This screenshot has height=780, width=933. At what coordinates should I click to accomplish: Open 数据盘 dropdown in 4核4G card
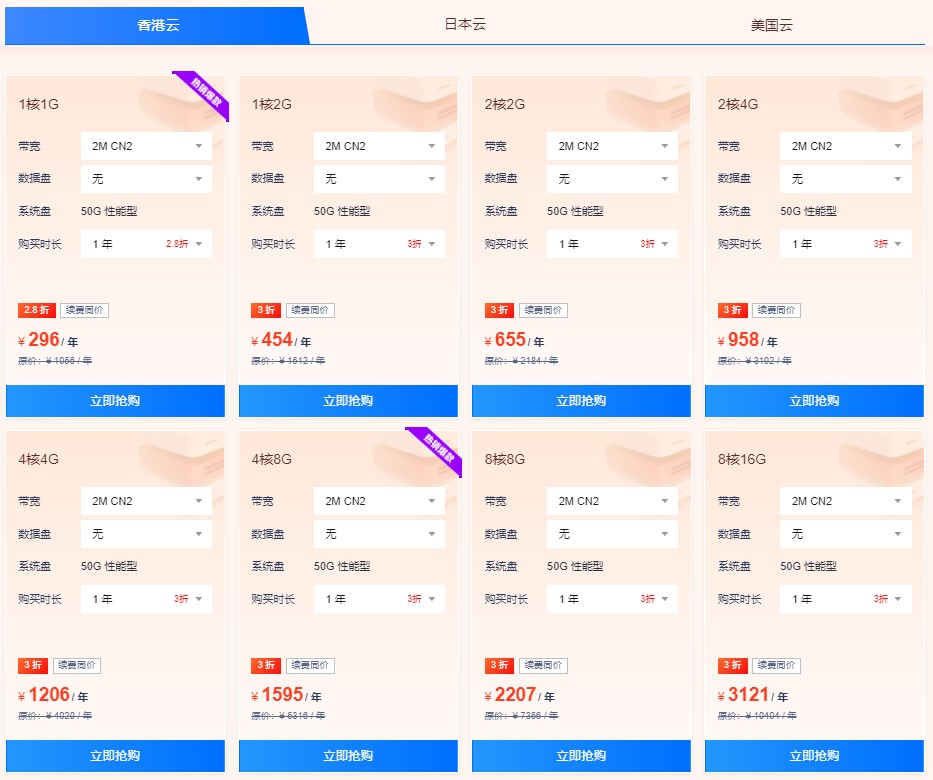tap(146, 534)
